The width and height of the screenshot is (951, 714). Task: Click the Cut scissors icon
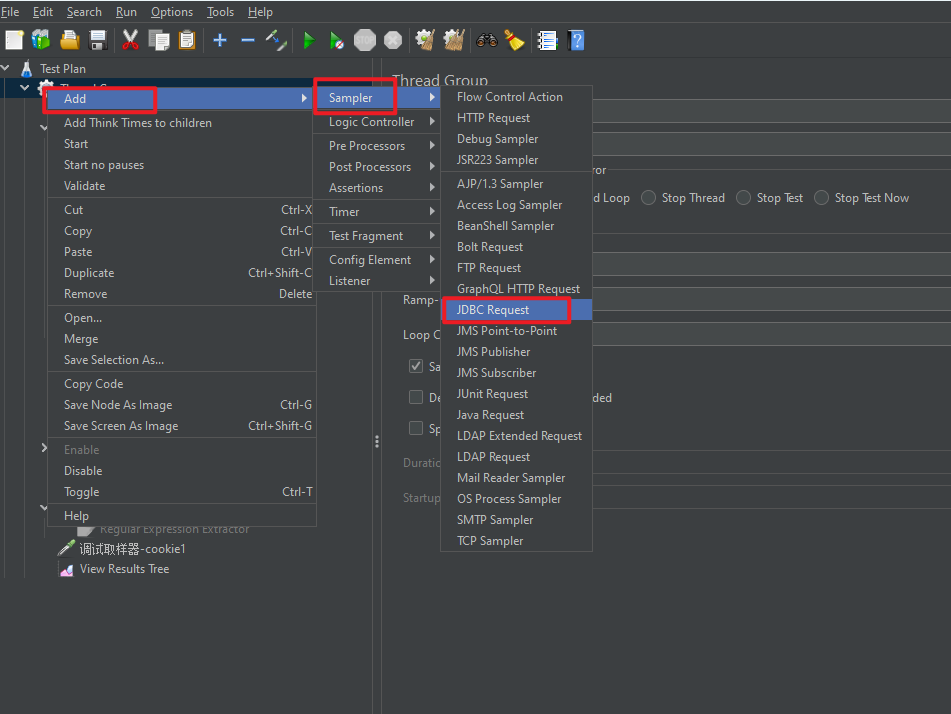(128, 40)
